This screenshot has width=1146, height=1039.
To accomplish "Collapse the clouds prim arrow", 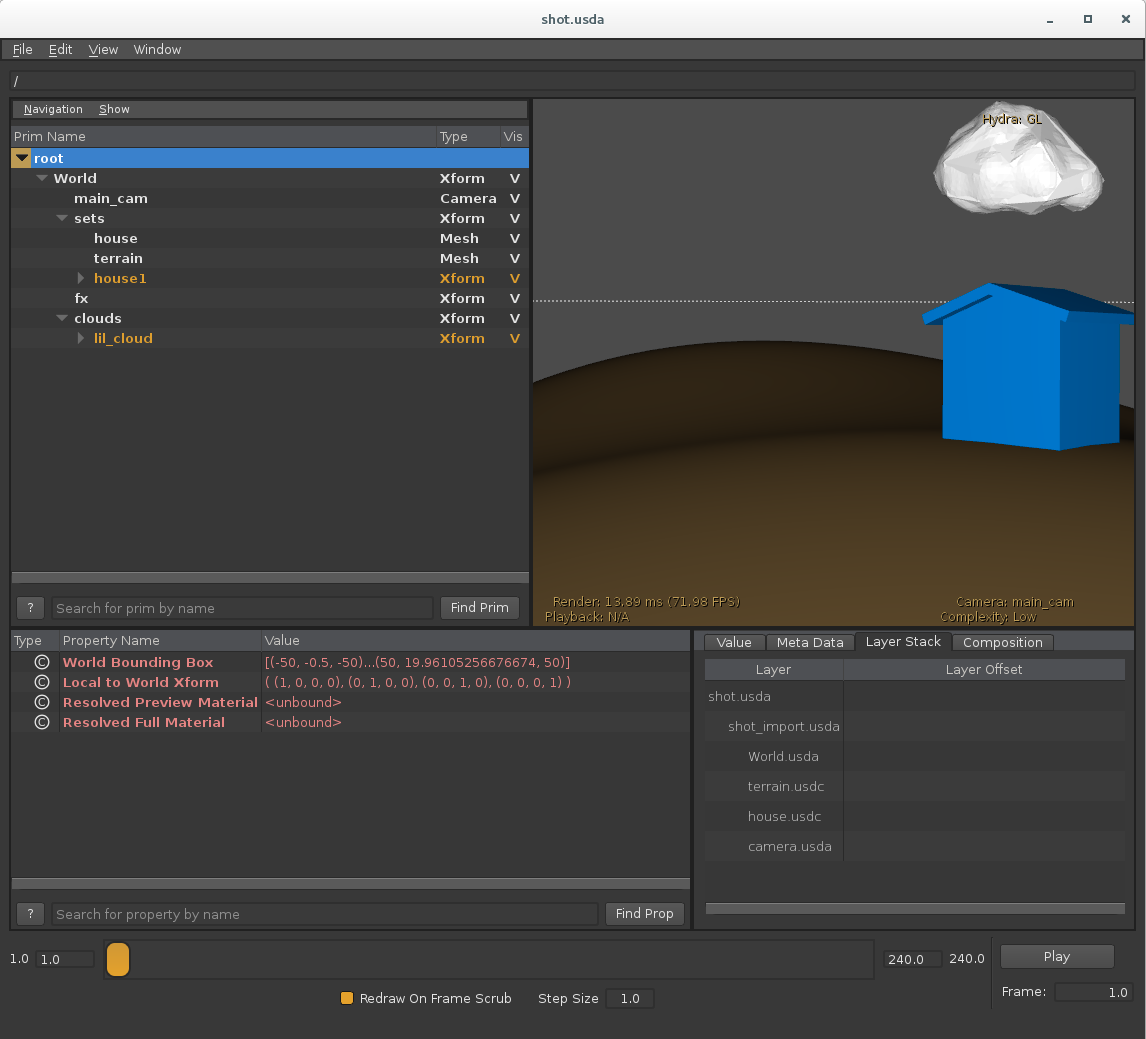I will click(62, 319).
